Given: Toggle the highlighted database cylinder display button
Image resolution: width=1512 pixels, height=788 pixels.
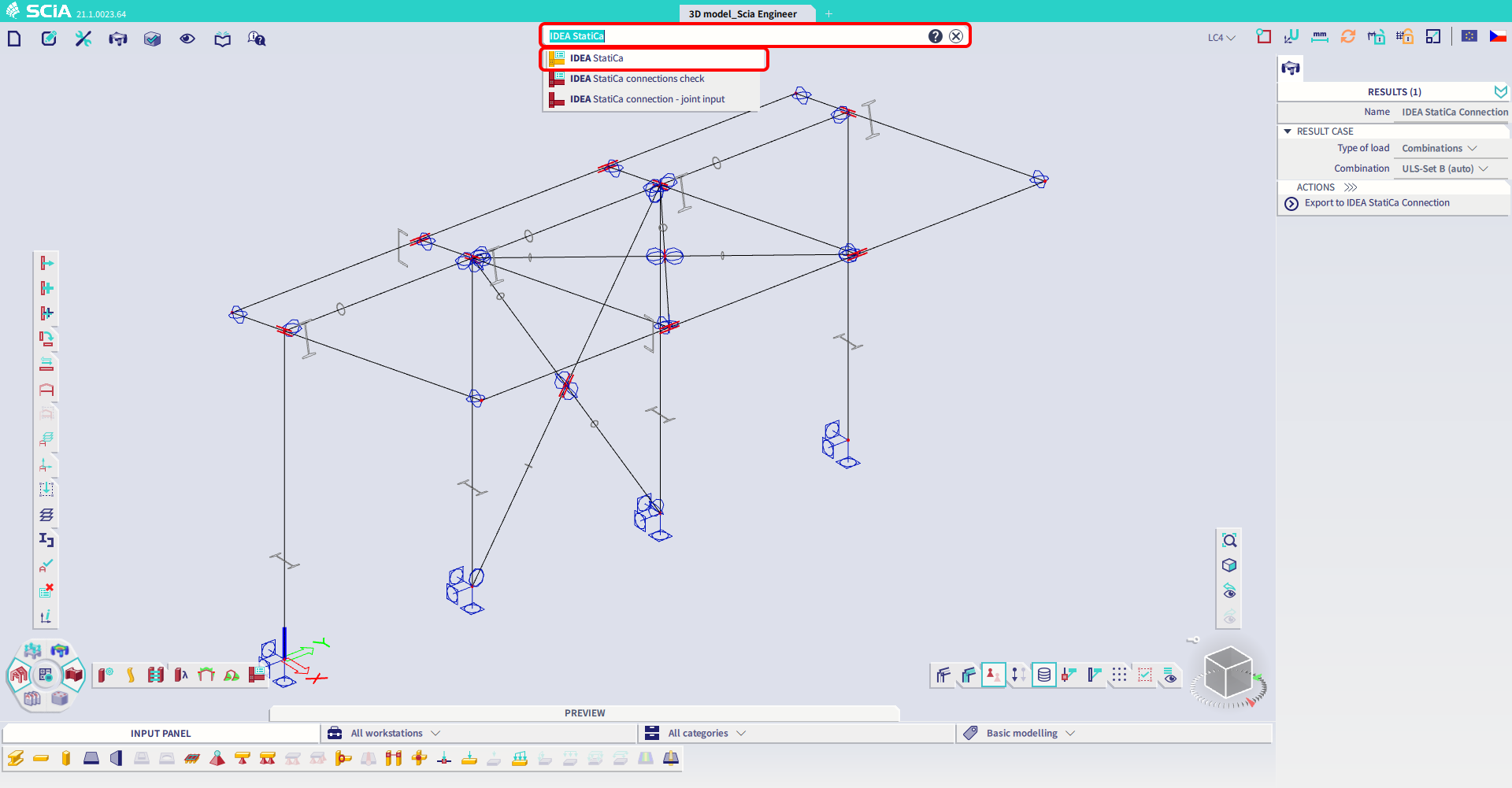Looking at the screenshot, I should 1043,675.
